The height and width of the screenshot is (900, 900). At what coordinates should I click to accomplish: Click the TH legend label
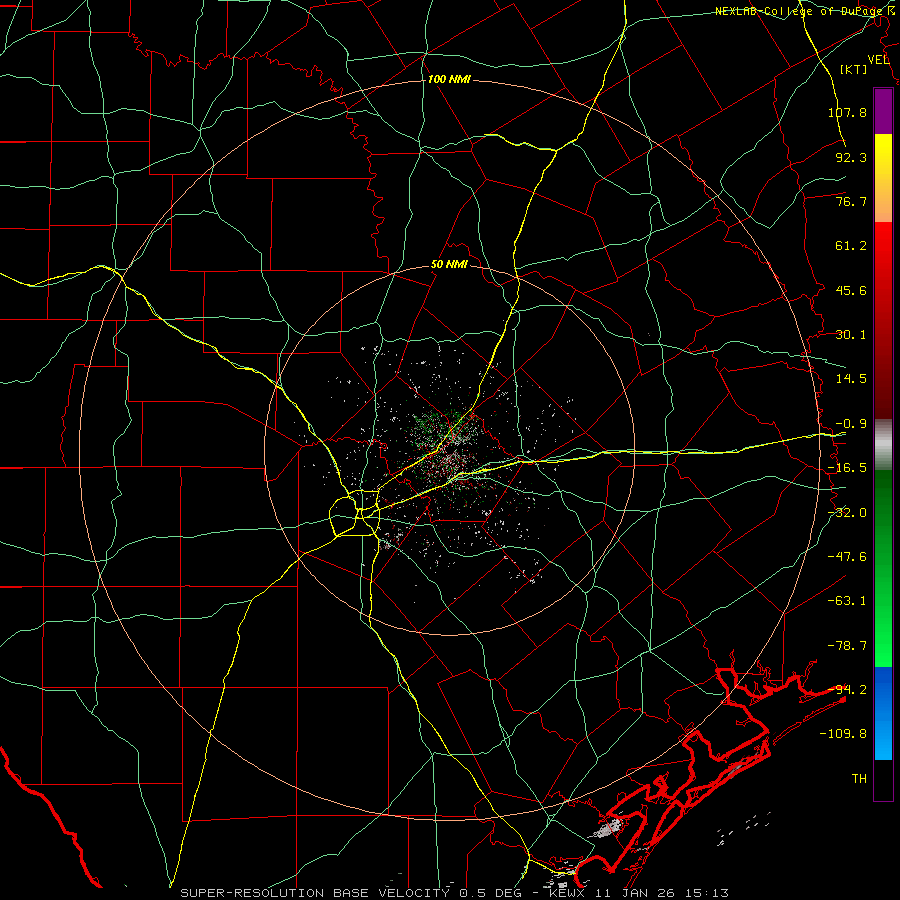(x=859, y=779)
